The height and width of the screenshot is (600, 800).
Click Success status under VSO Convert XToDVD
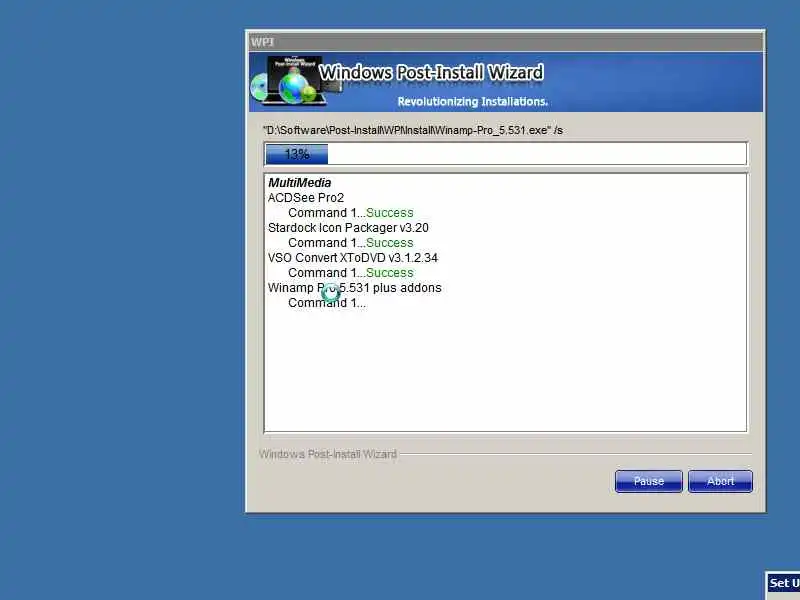(x=389, y=273)
